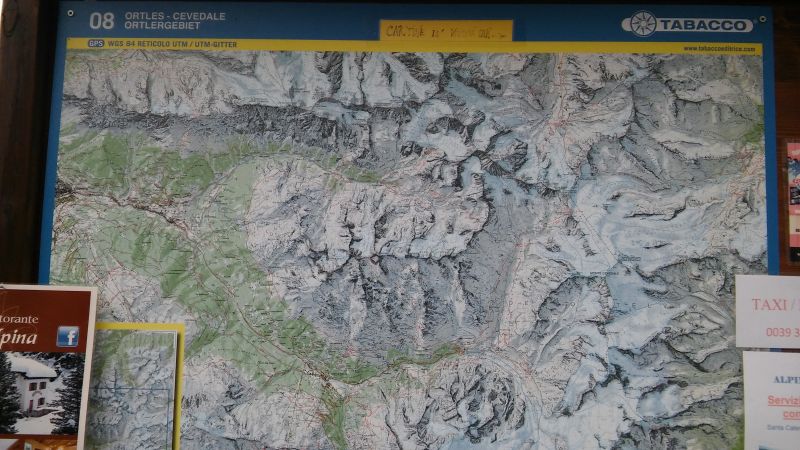Screen dimensions: 800x450
Task: Click the Alpina name on the restaurant flyer
Action: [19, 337]
